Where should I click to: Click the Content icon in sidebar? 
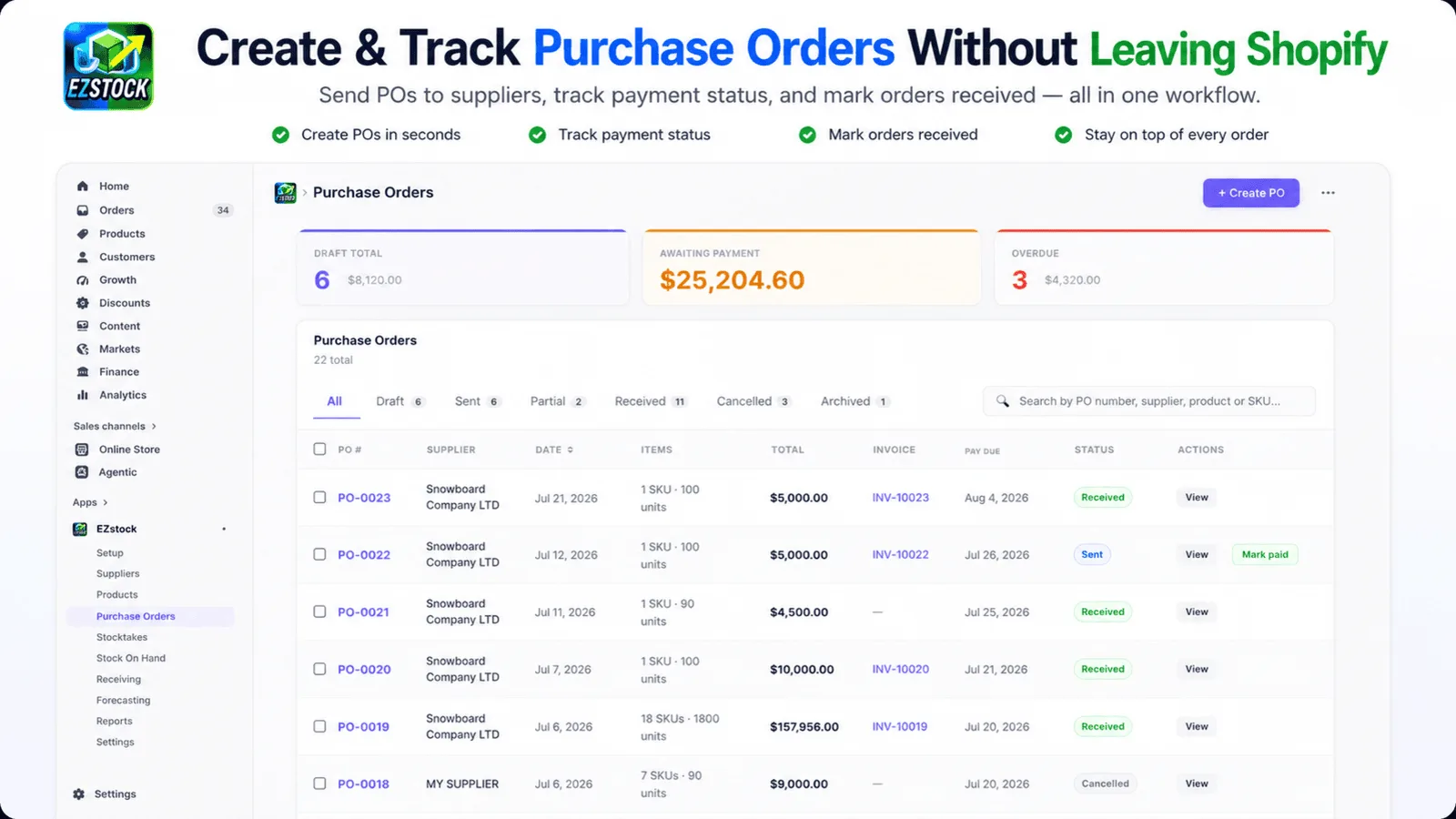pyautogui.click(x=83, y=326)
